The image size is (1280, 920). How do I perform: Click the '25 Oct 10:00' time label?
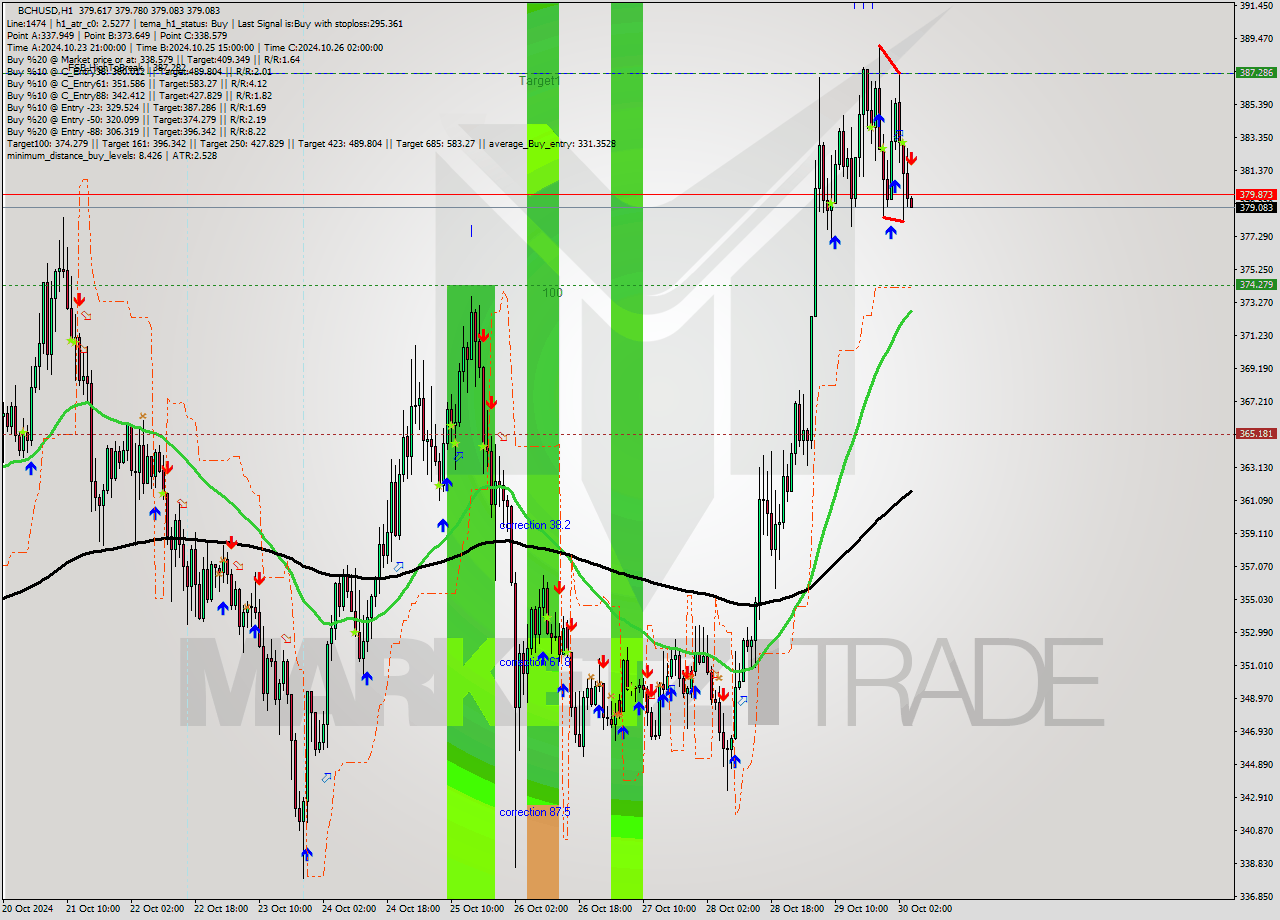(x=476, y=909)
